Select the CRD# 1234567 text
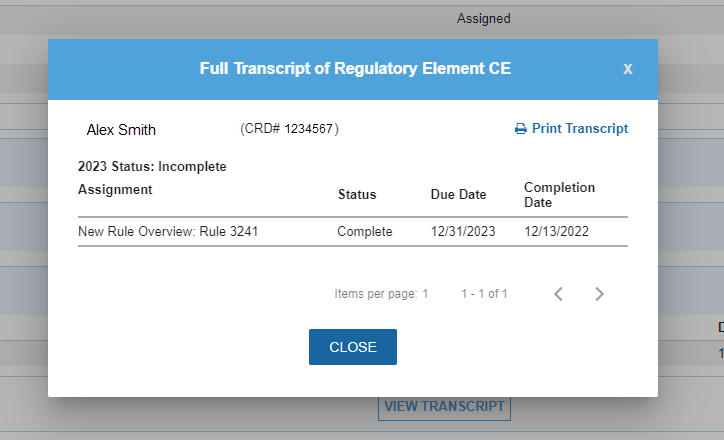 (289, 129)
